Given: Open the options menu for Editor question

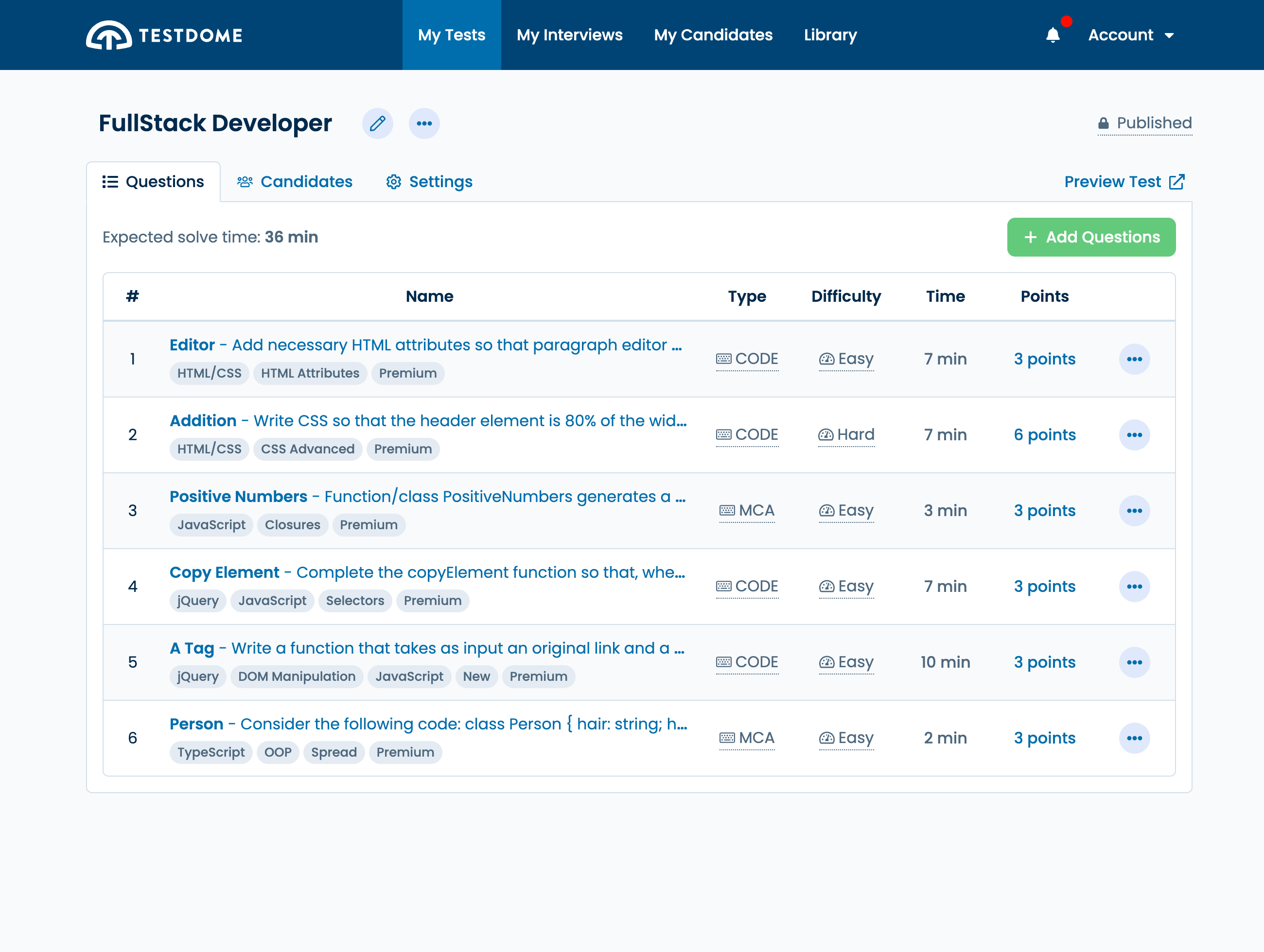Looking at the screenshot, I should tap(1134, 359).
